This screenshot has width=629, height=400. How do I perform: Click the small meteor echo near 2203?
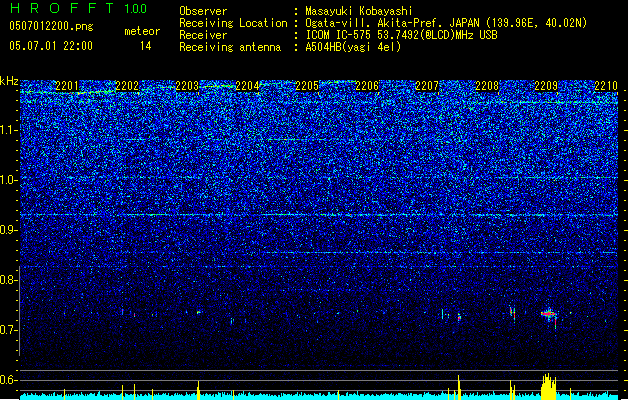199,312
